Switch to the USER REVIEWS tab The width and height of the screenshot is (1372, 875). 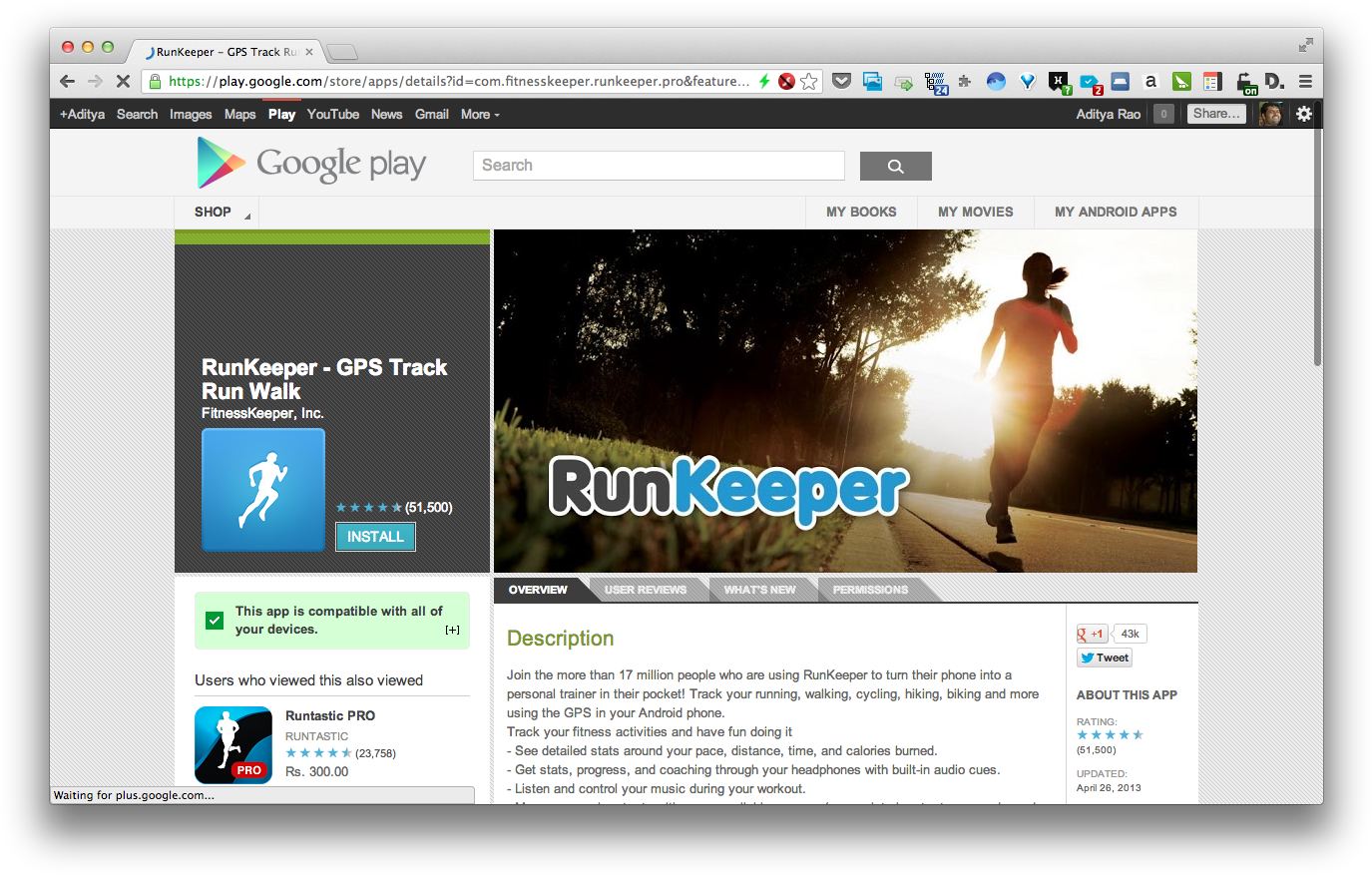647,589
